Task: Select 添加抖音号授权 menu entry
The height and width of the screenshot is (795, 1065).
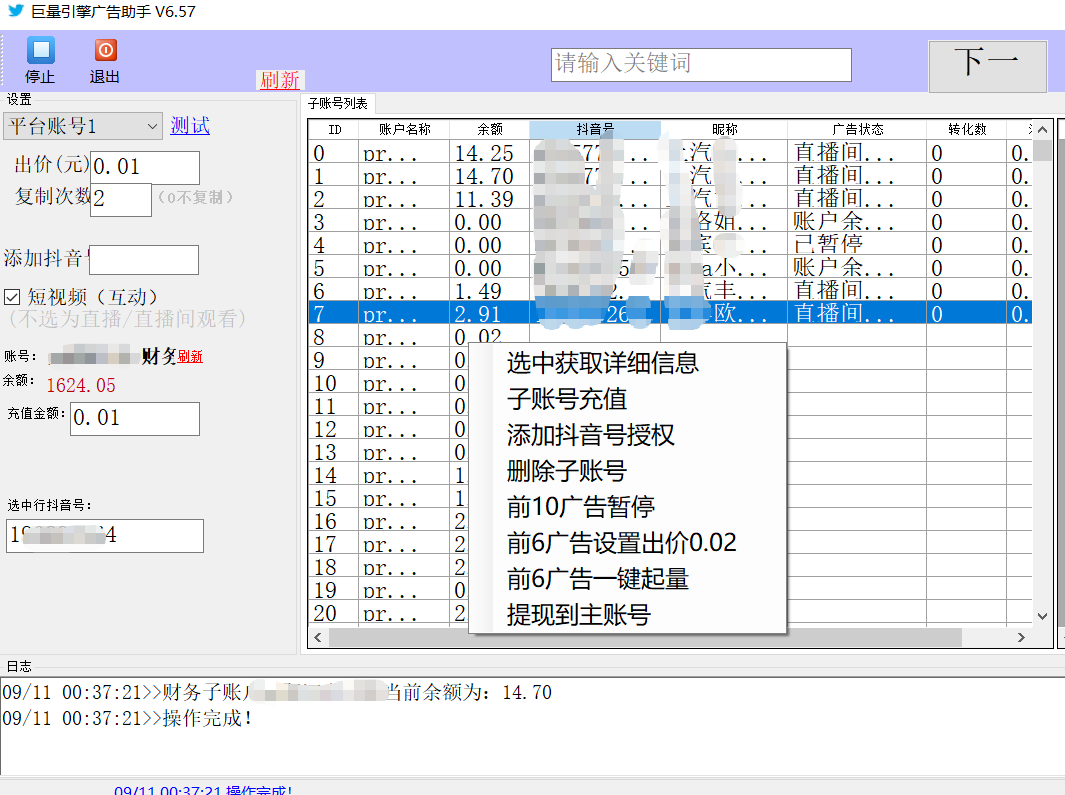Action: (590, 435)
